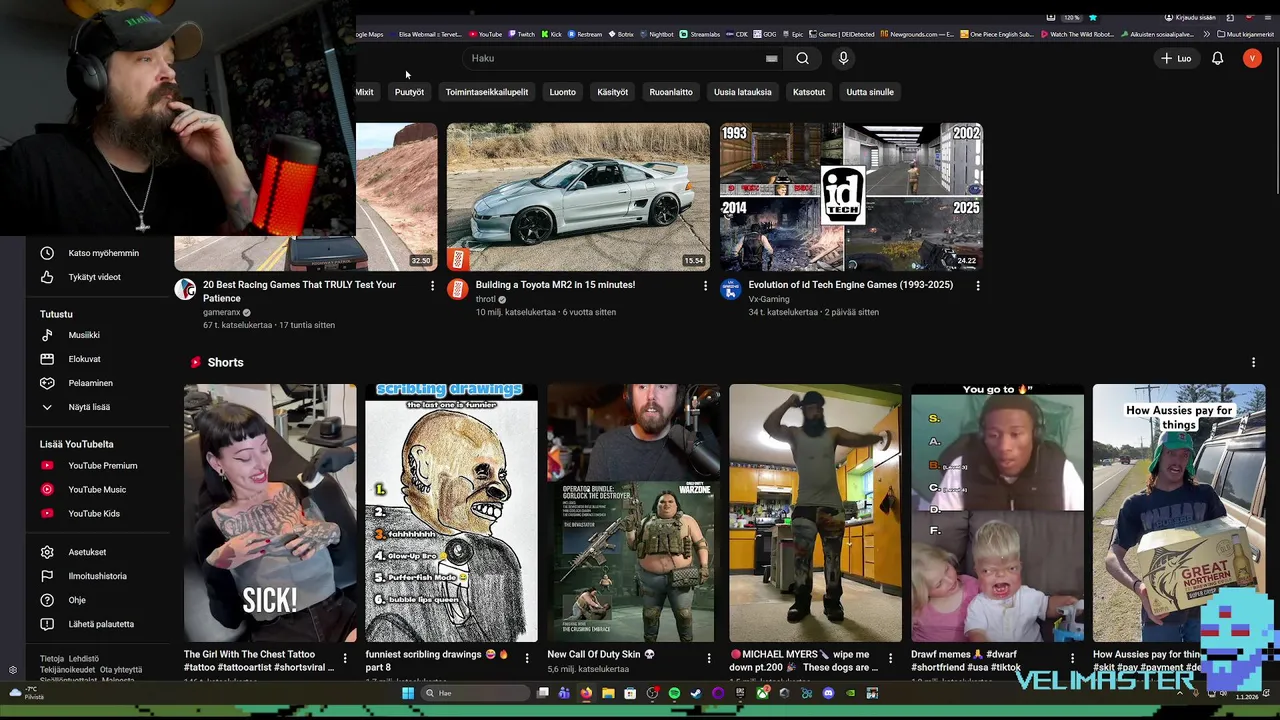Click the browser 120% zoom indicator
Image resolution: width=1280 pixels, height=720 pixels.
tap(1071, 18)
